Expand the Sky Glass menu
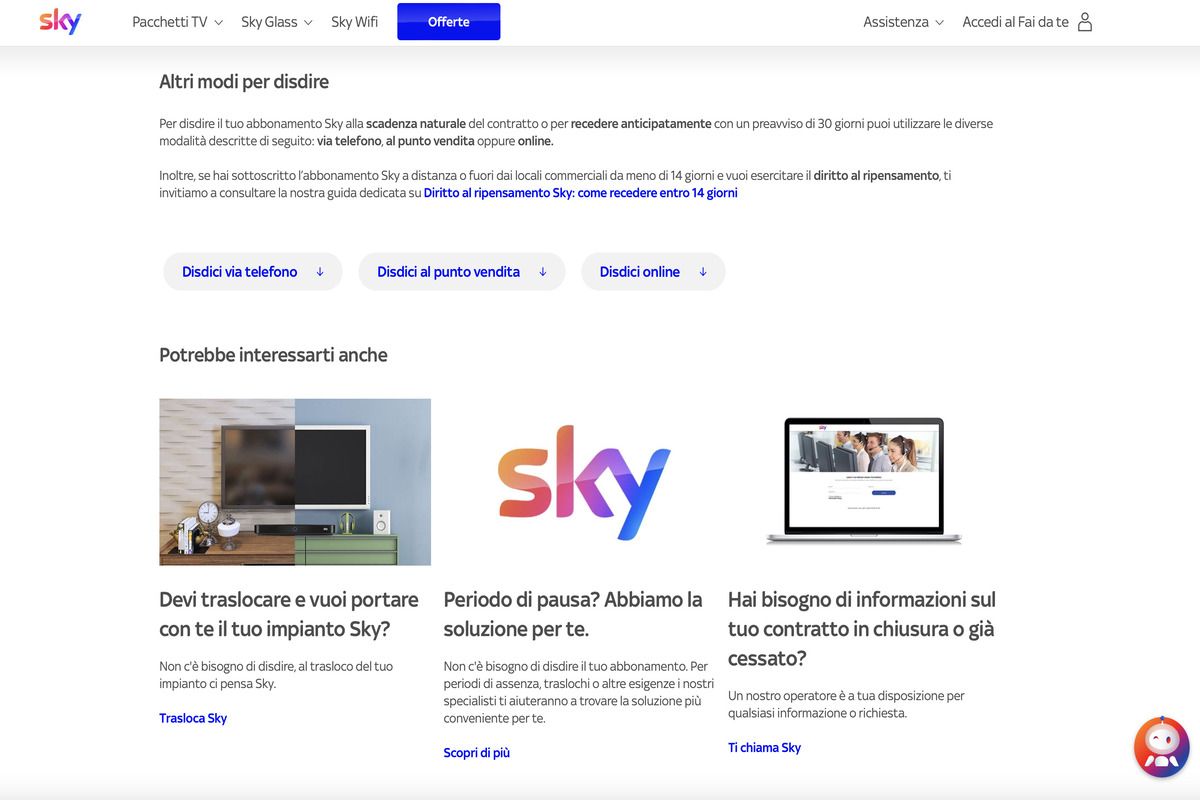 pos(276,22)
